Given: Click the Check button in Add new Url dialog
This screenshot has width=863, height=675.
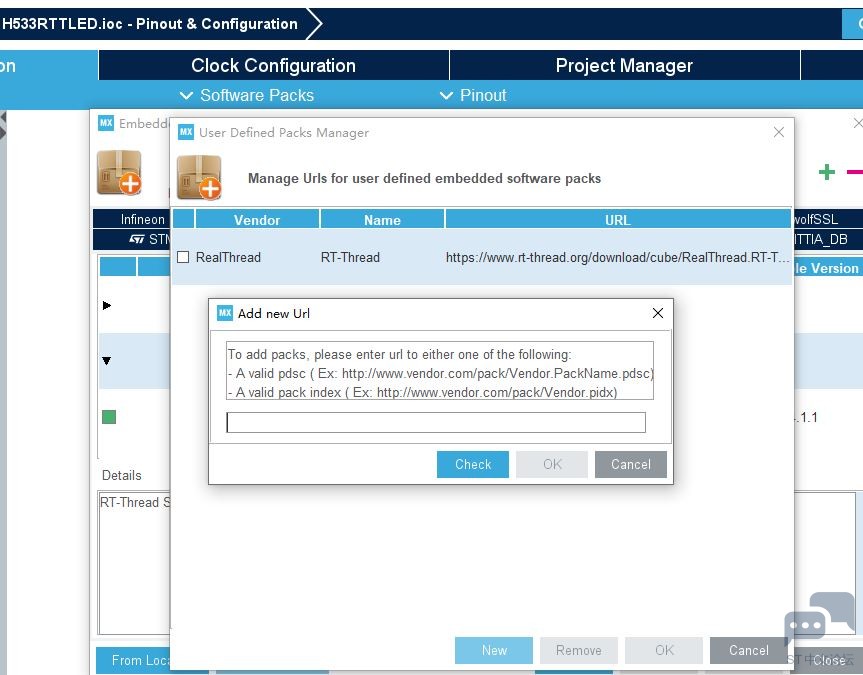Looking at the screenshot, I should coord(472,464).
